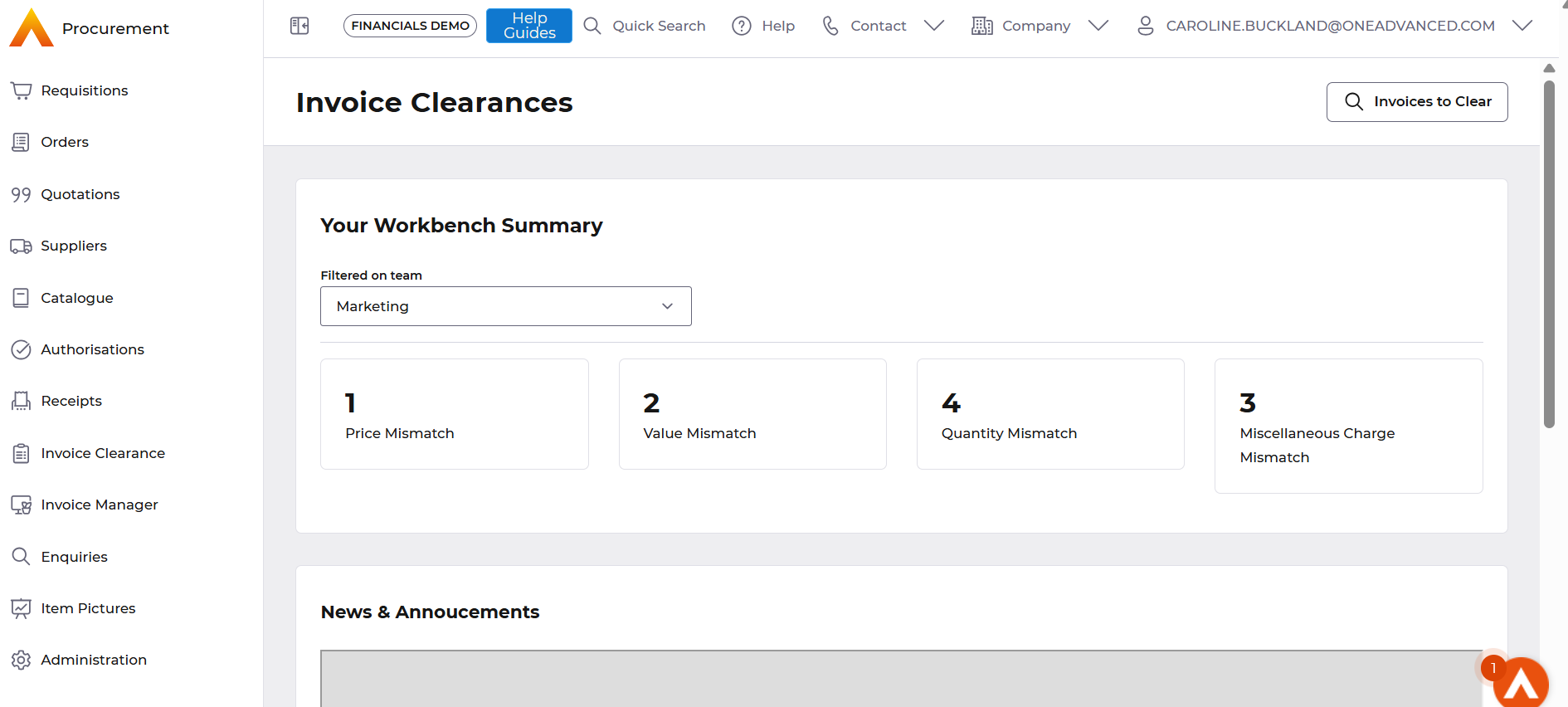Open the Quantity Mismatch card

[1050, 414]
